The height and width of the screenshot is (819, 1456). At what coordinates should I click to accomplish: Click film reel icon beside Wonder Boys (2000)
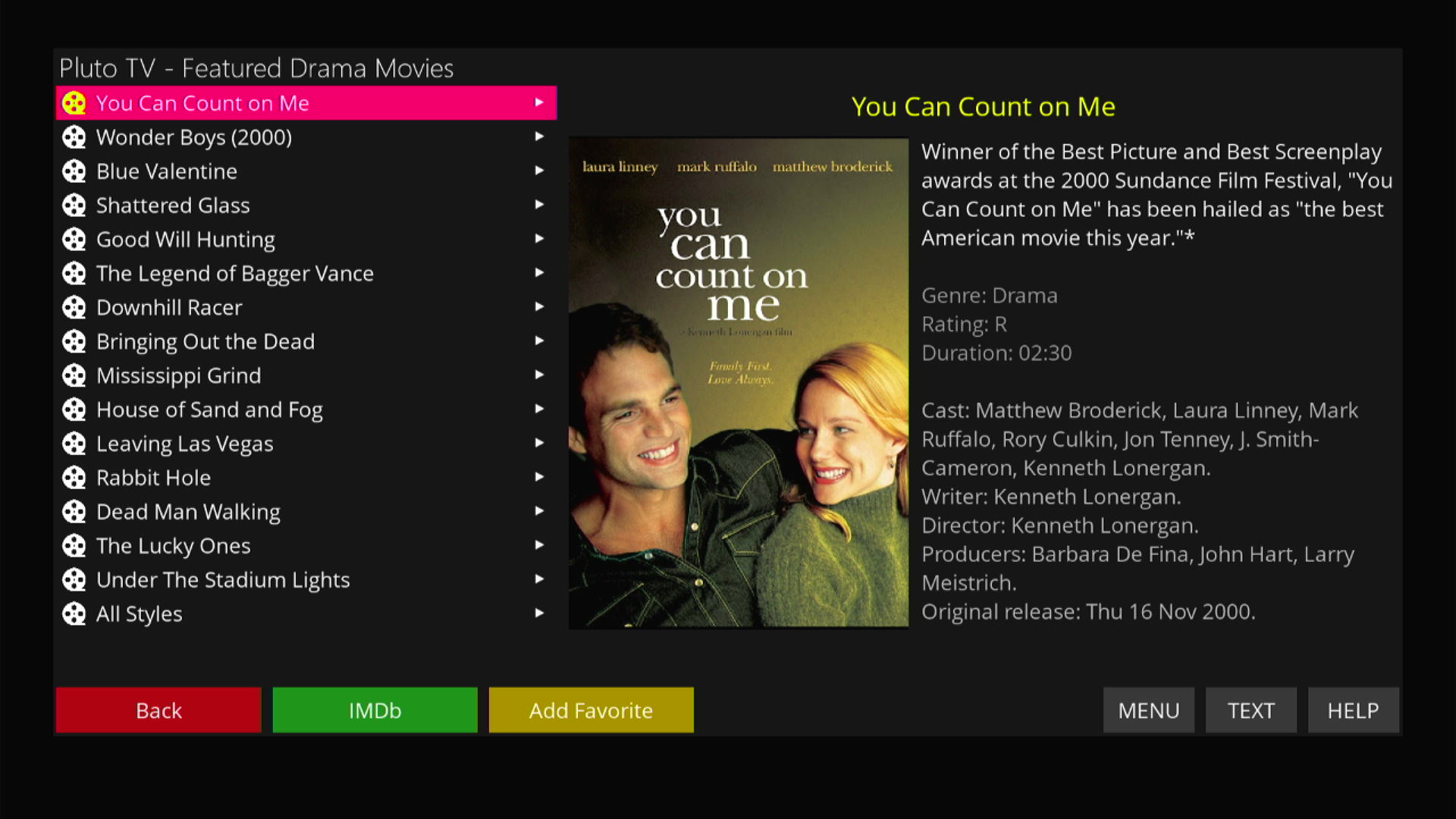[74, 137]
